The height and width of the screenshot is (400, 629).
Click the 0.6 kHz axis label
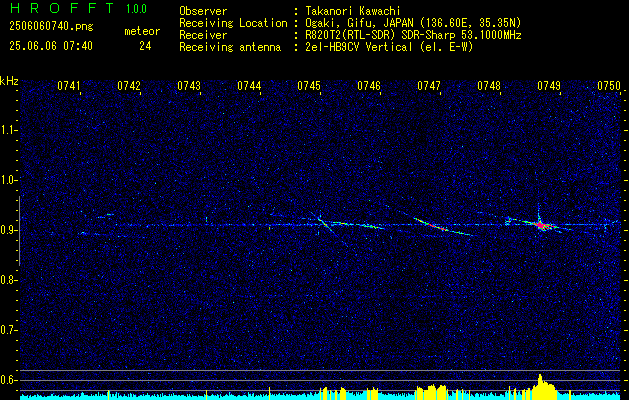8,380
